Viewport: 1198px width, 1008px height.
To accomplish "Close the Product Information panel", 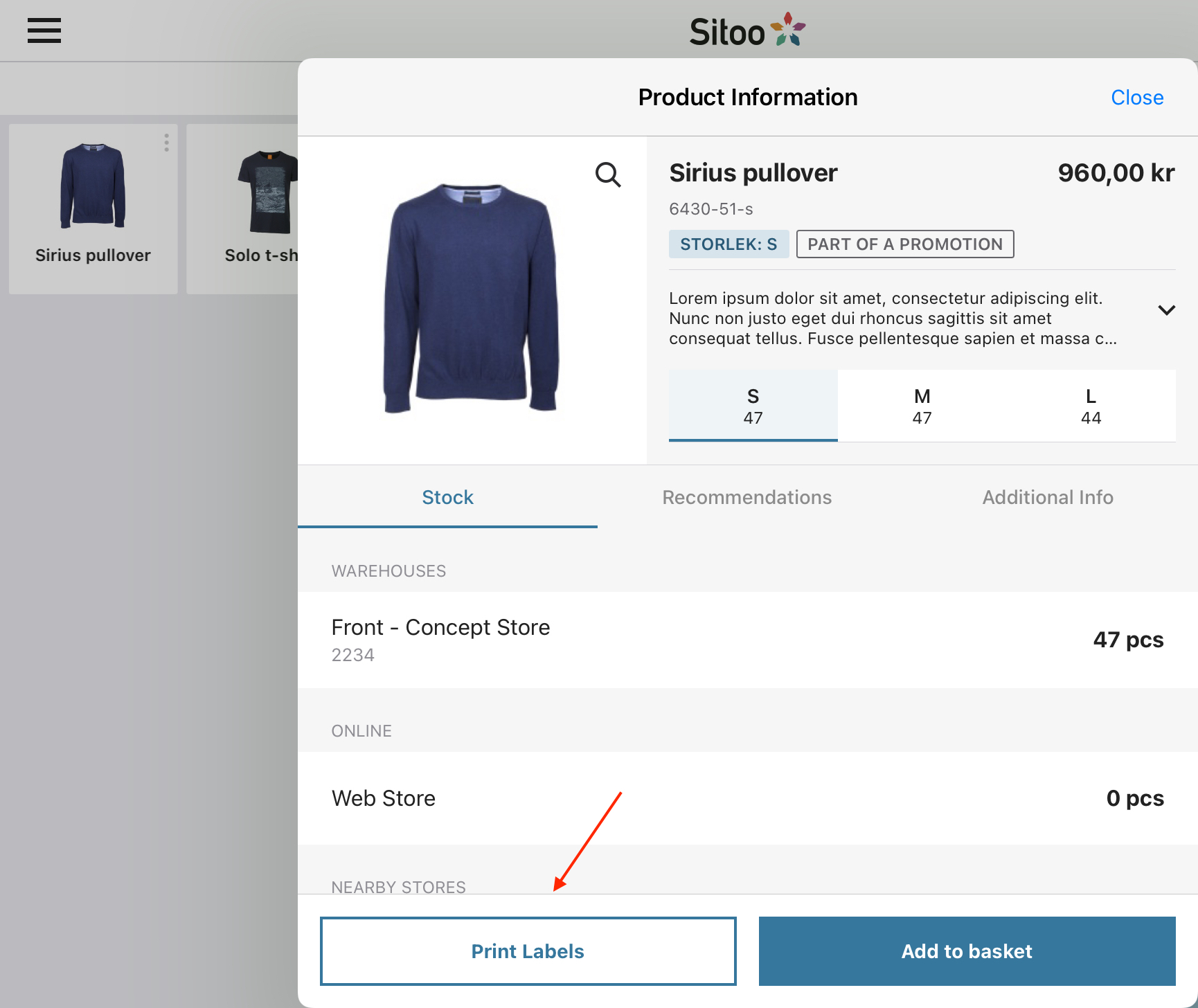I will pos(1136,98).
